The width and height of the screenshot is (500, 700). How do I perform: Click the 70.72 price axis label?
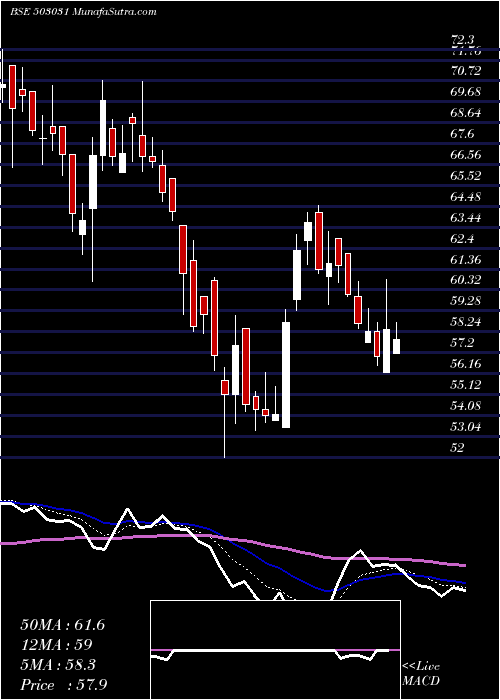[x=467, y=71]
